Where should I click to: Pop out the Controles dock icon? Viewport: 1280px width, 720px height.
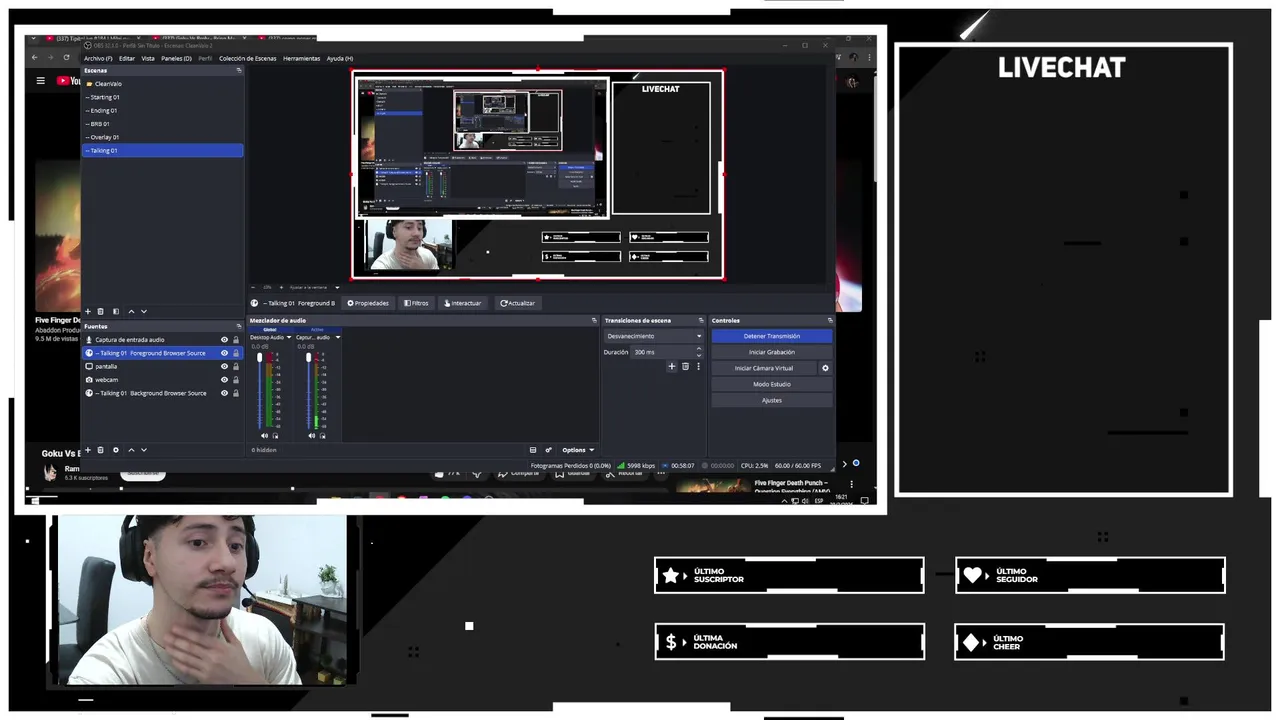830,320
